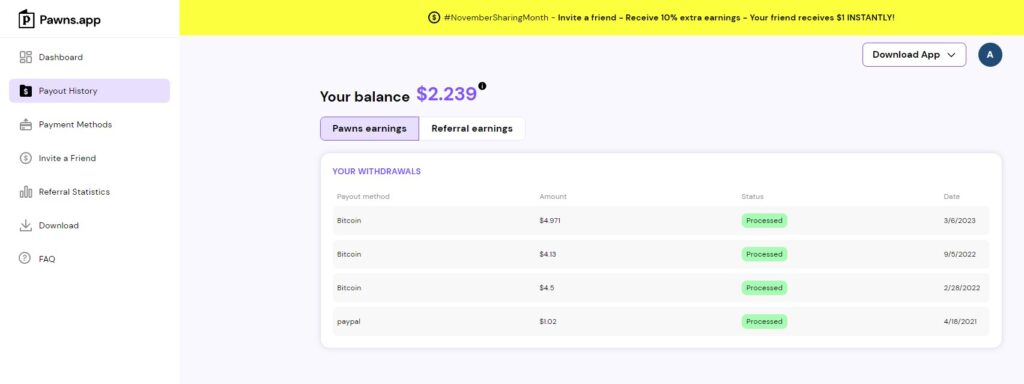Click the dollar coin icon in yellow banner
The image size is (1024, 384).
tap(434, 18)
